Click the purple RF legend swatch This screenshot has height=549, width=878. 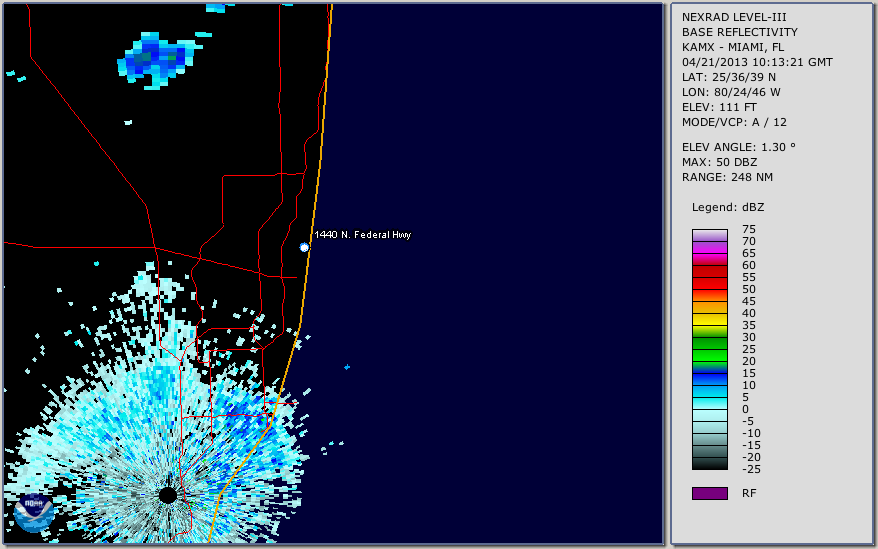coord(709,493)
